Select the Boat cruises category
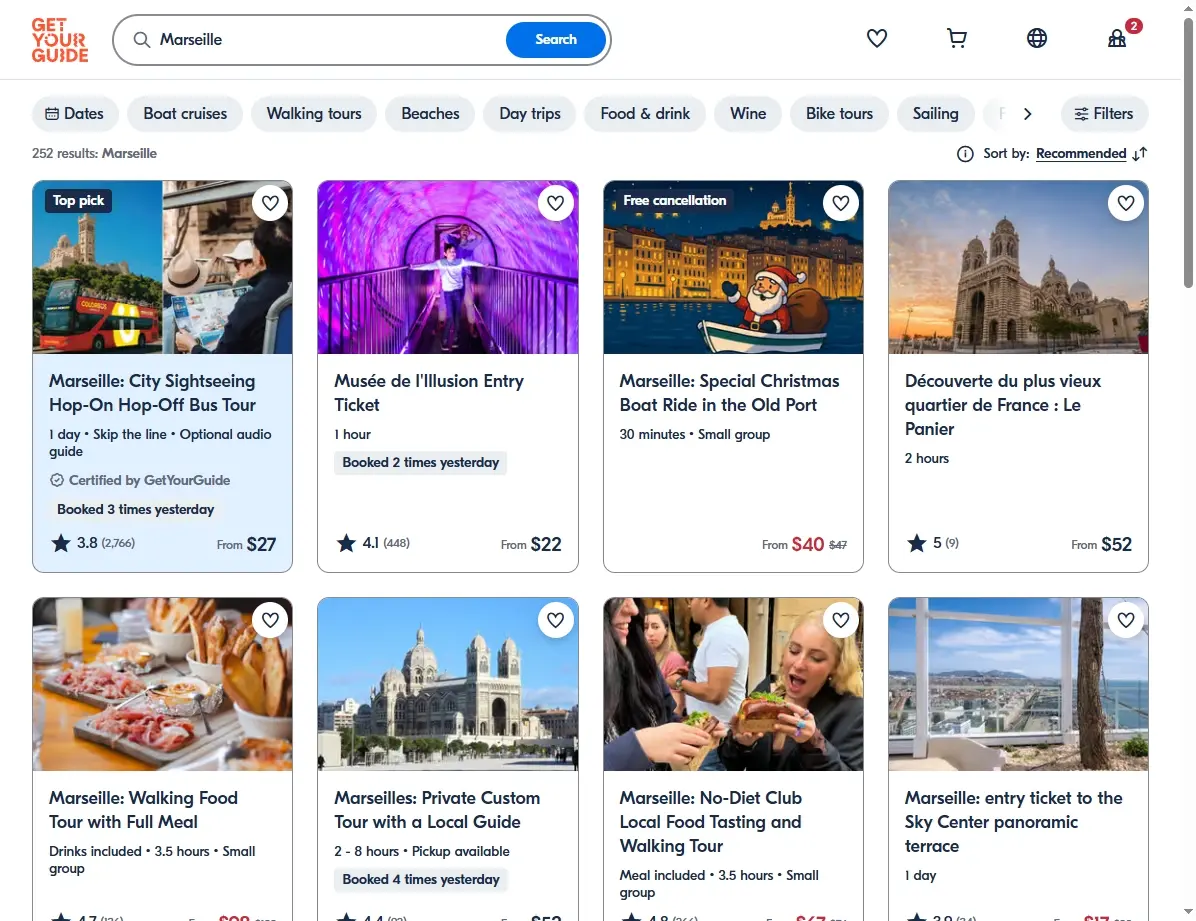 tap(185, 114)
